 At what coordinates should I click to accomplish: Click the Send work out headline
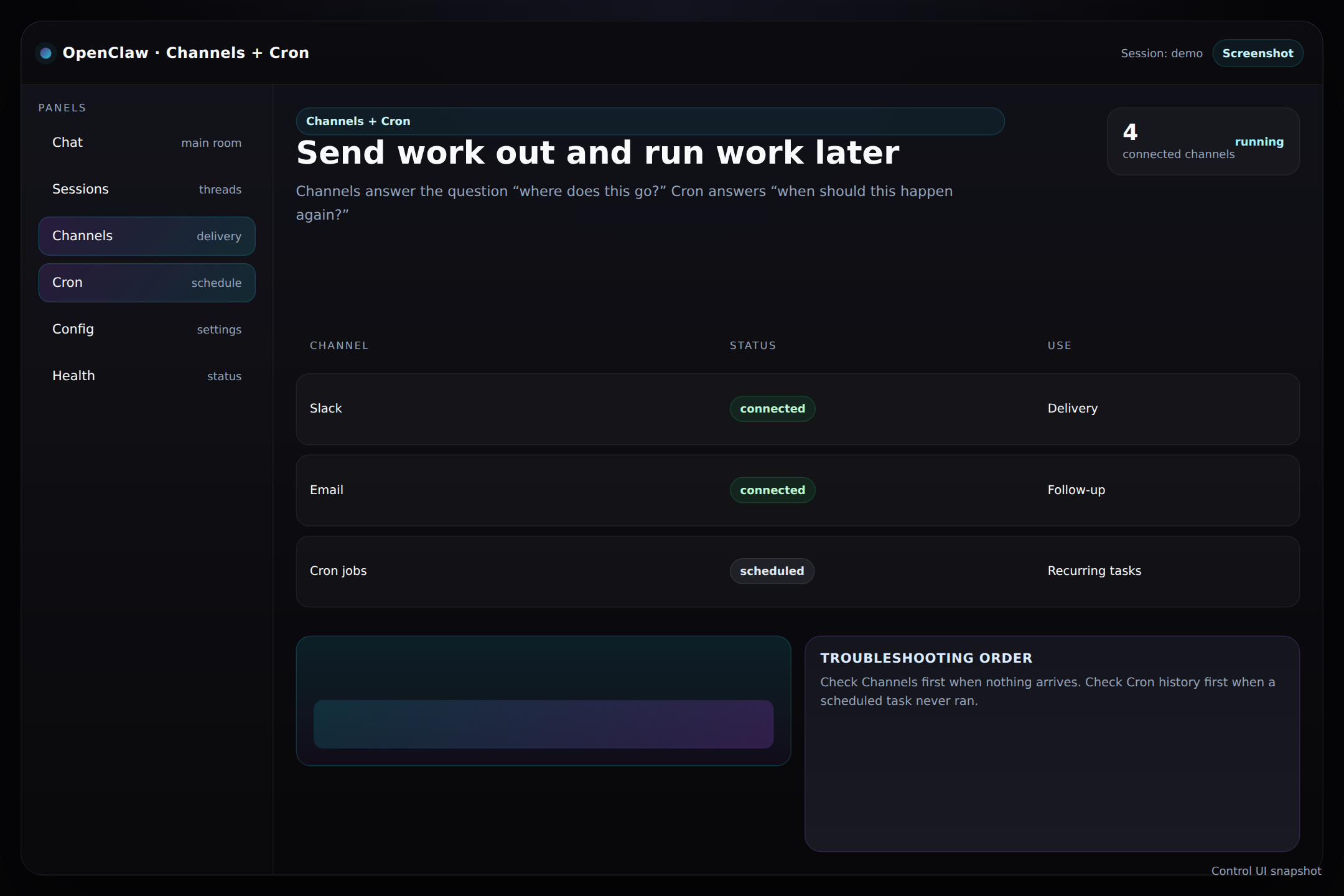[598, 153]
